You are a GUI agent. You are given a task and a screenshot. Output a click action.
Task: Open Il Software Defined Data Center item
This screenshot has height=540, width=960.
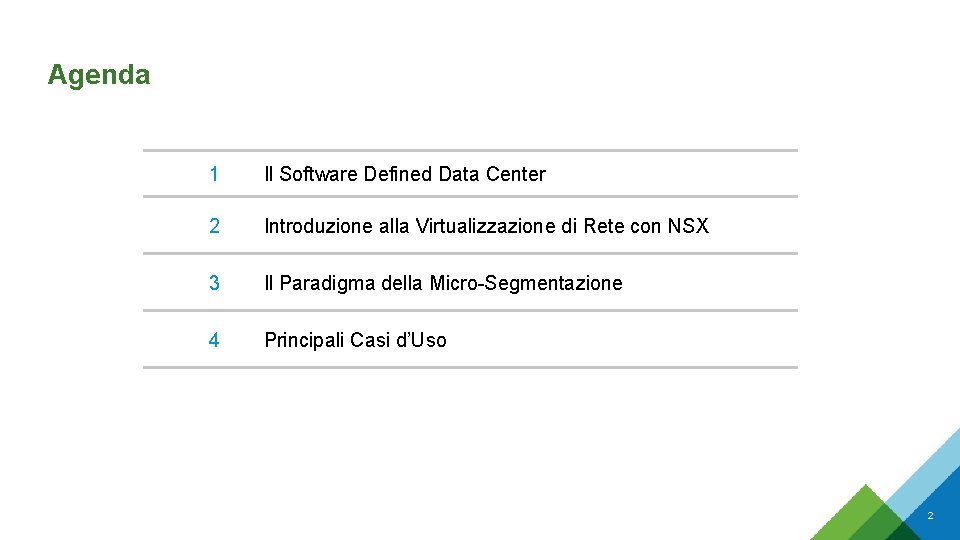(405, 174)
